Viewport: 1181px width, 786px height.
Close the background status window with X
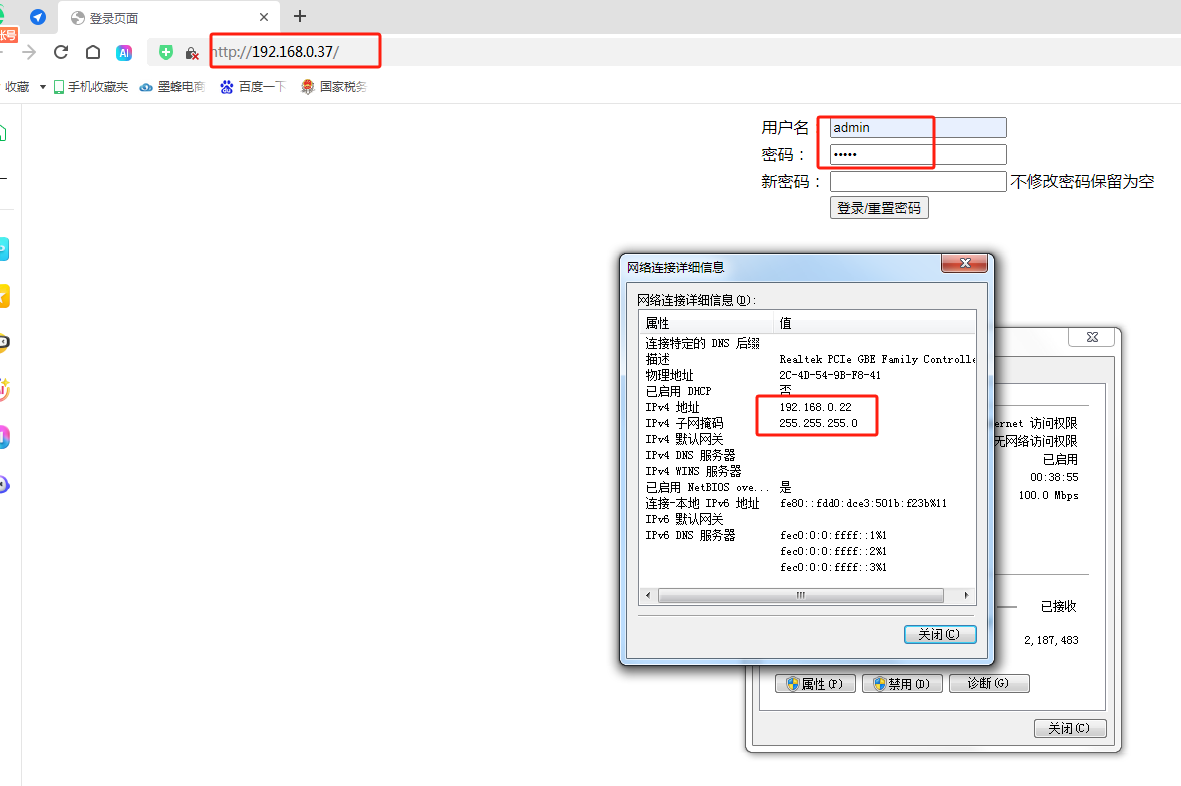click(x=1092, y=337)
